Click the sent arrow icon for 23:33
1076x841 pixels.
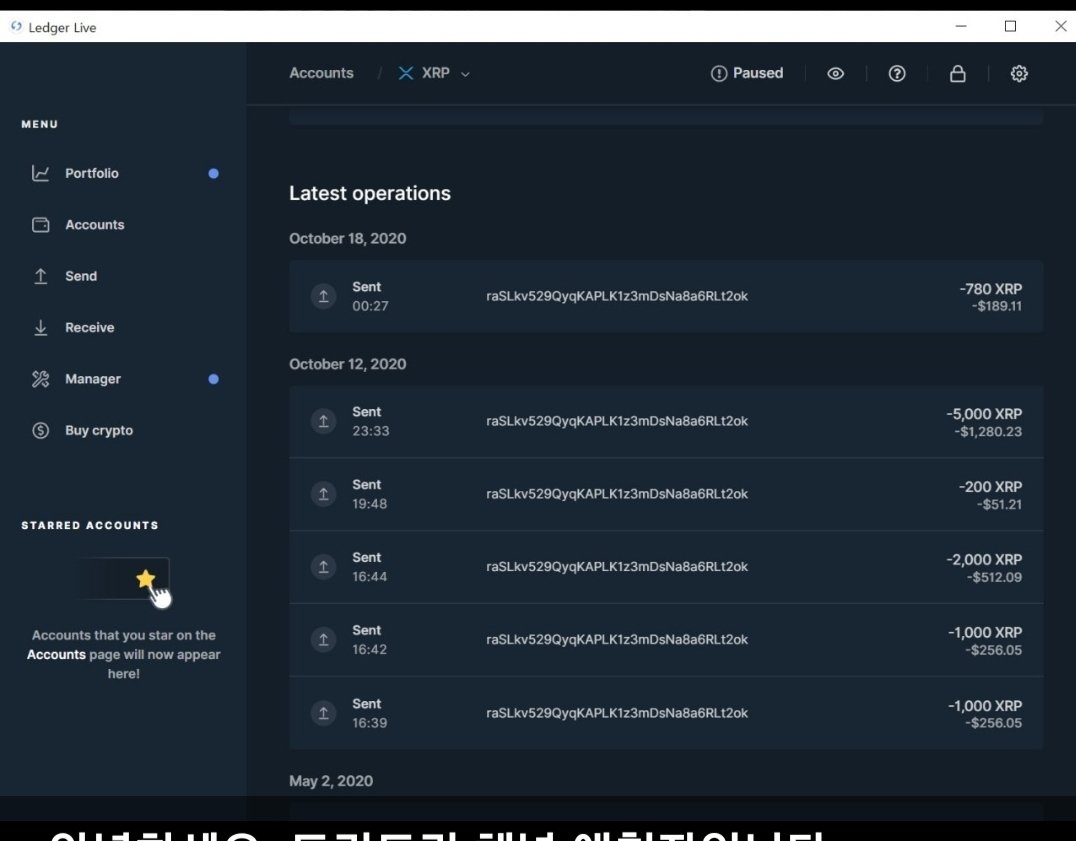(323, 421)
